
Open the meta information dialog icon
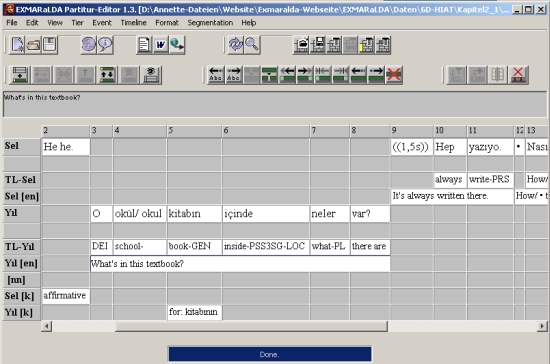pos(88,45)
